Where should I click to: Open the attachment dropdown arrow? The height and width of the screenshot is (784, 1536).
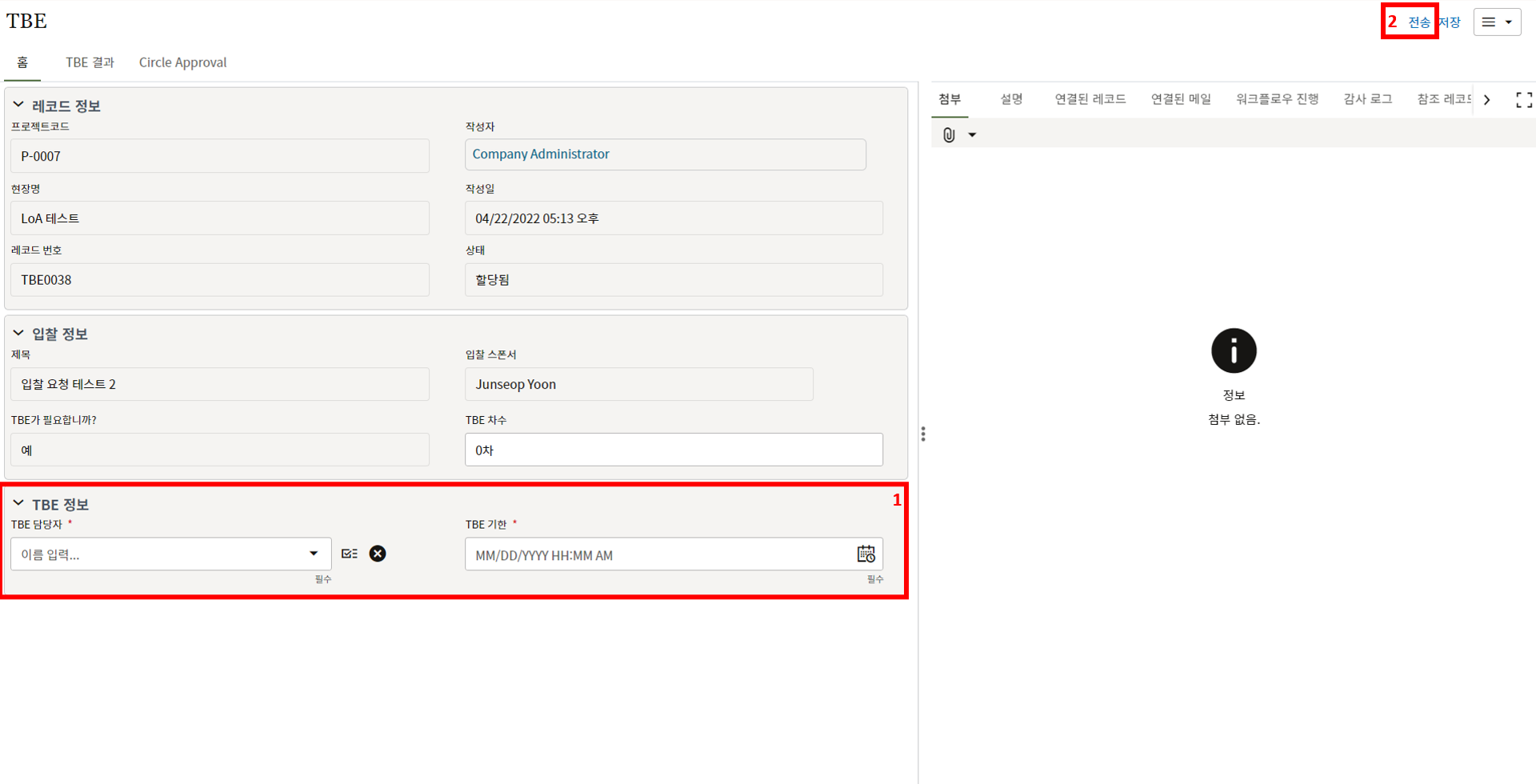pos(972,135)
